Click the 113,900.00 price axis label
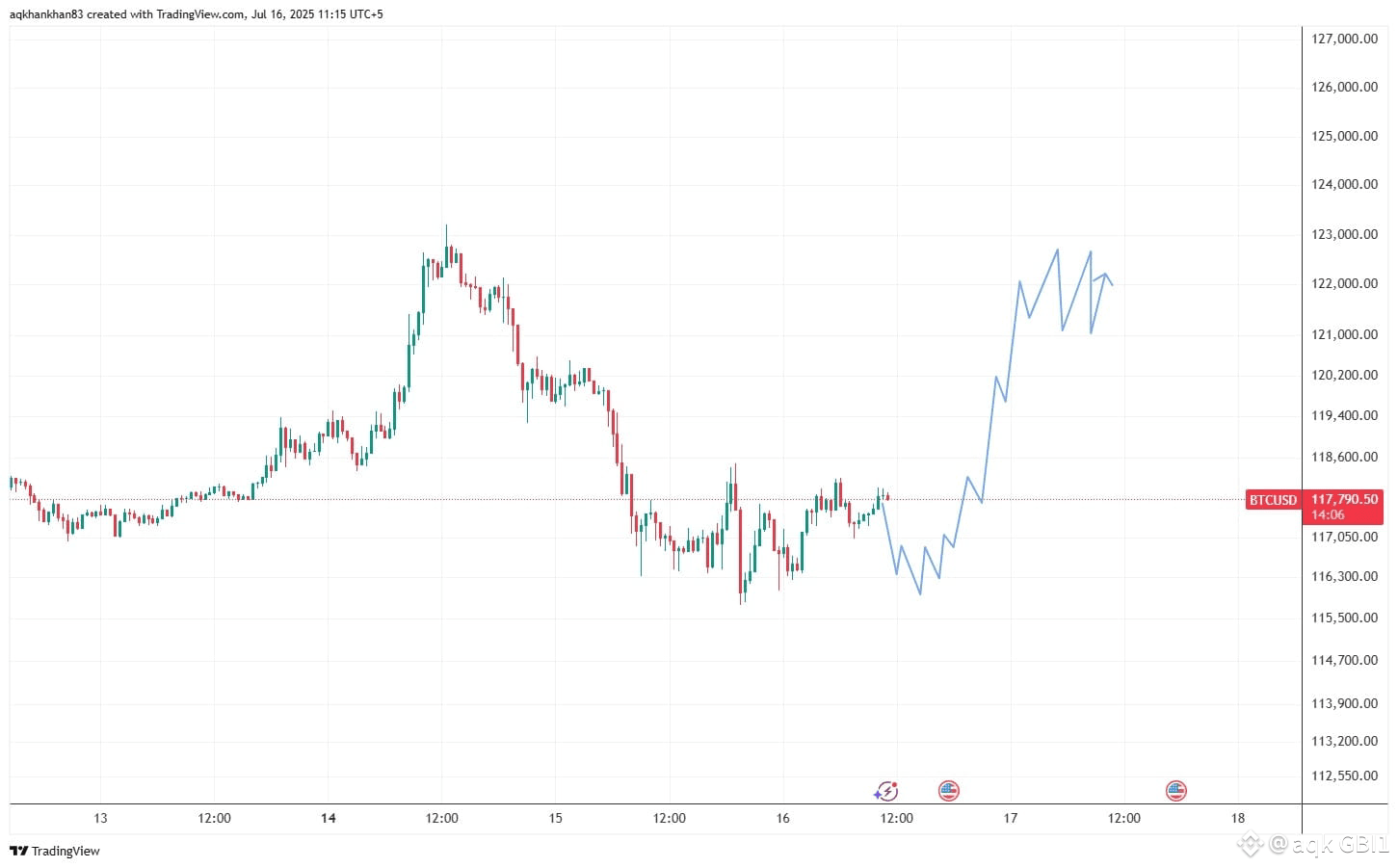Image resolution: width=1398 pixels, height=868 pixels. (1344, 703)
